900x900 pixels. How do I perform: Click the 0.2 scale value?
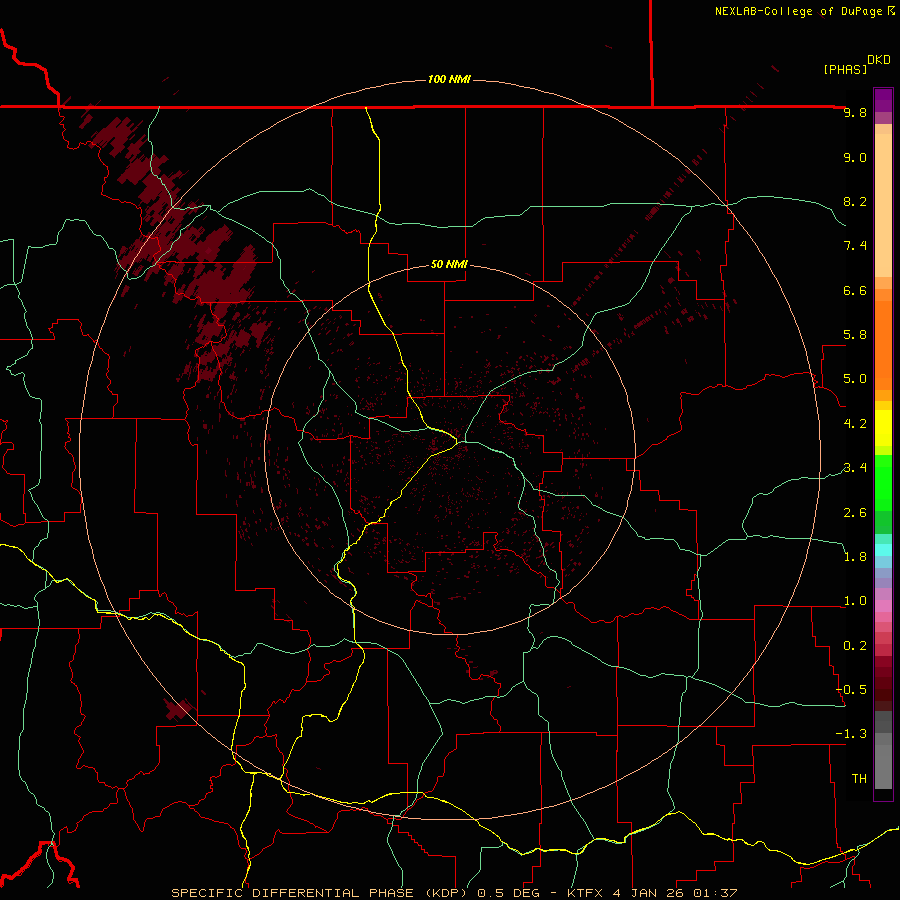[x=855, y=645]
